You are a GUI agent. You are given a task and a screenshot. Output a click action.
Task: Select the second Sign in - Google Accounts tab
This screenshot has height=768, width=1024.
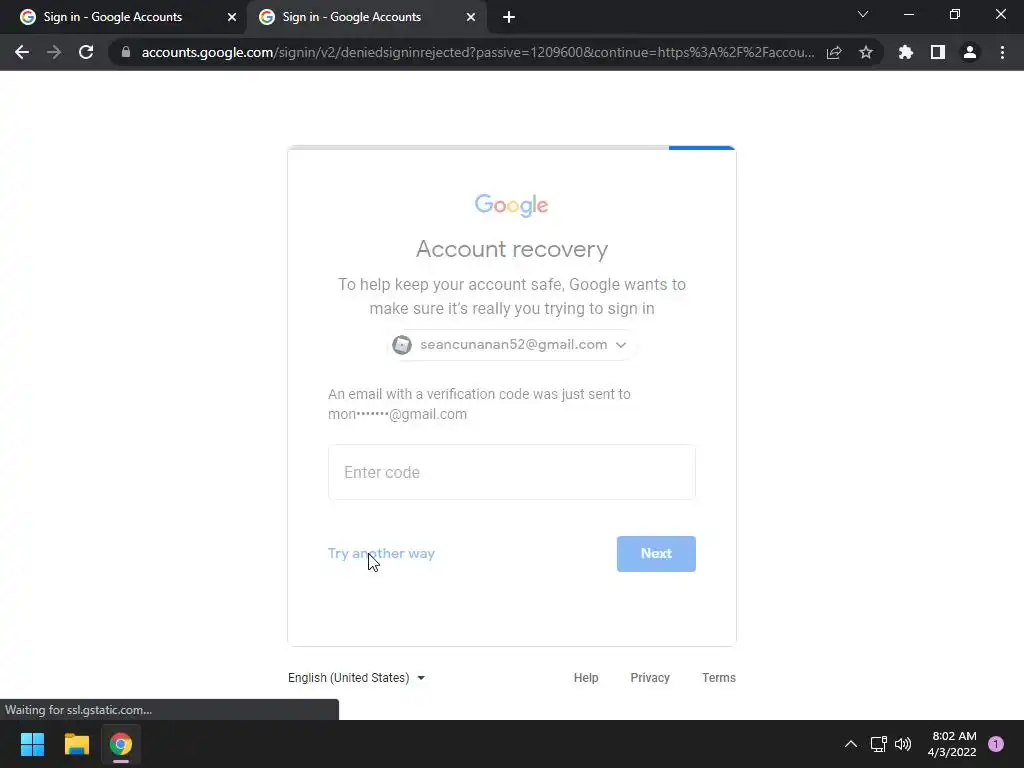pyautogui.click(x=366, y=18)
